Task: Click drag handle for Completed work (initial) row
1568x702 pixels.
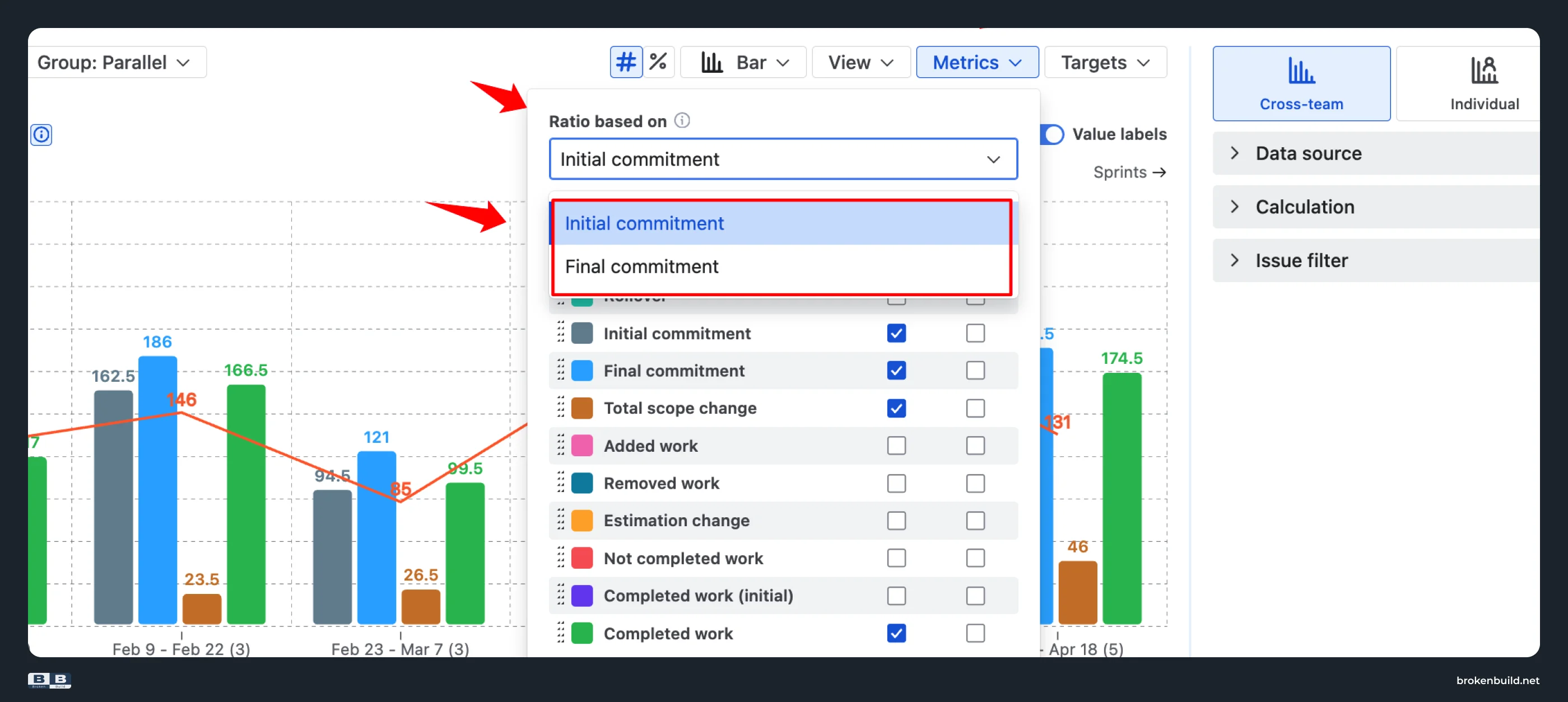Action: pos(561,596)
